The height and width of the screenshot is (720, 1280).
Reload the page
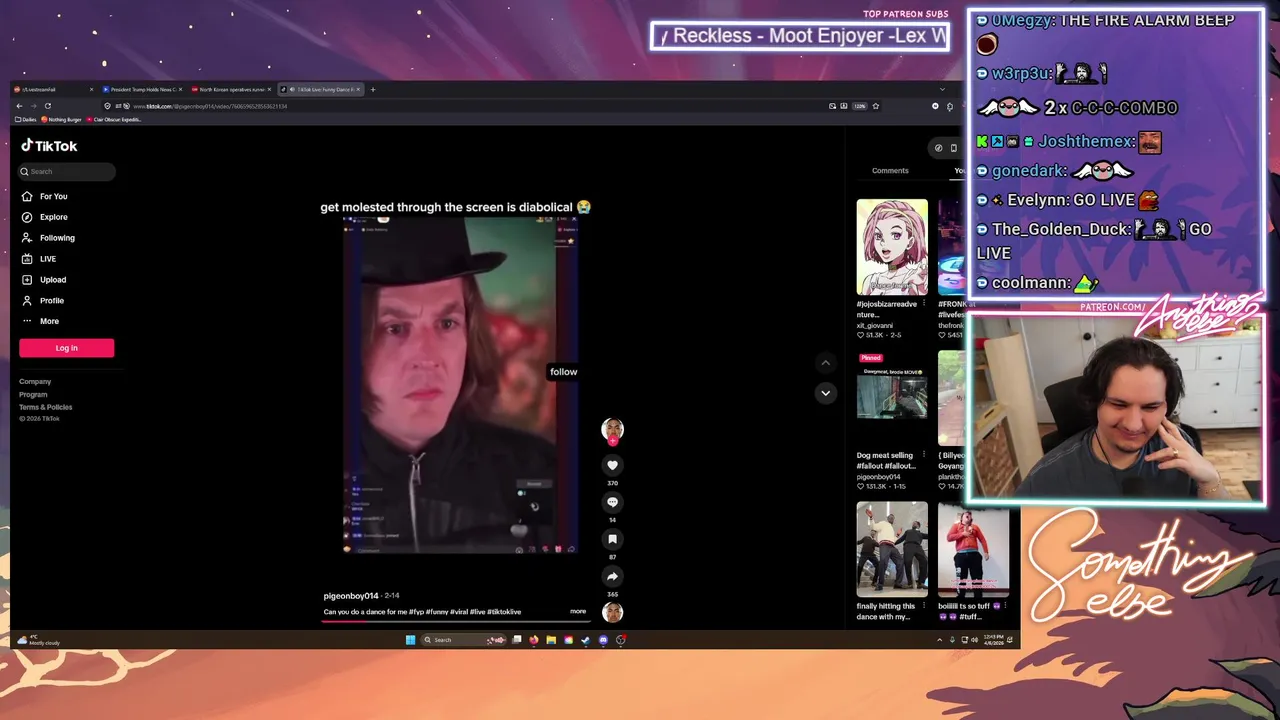click(x=47, y=106)
